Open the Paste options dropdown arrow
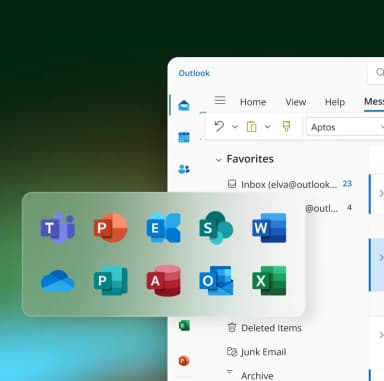The image size is (384, 381). 268,127
